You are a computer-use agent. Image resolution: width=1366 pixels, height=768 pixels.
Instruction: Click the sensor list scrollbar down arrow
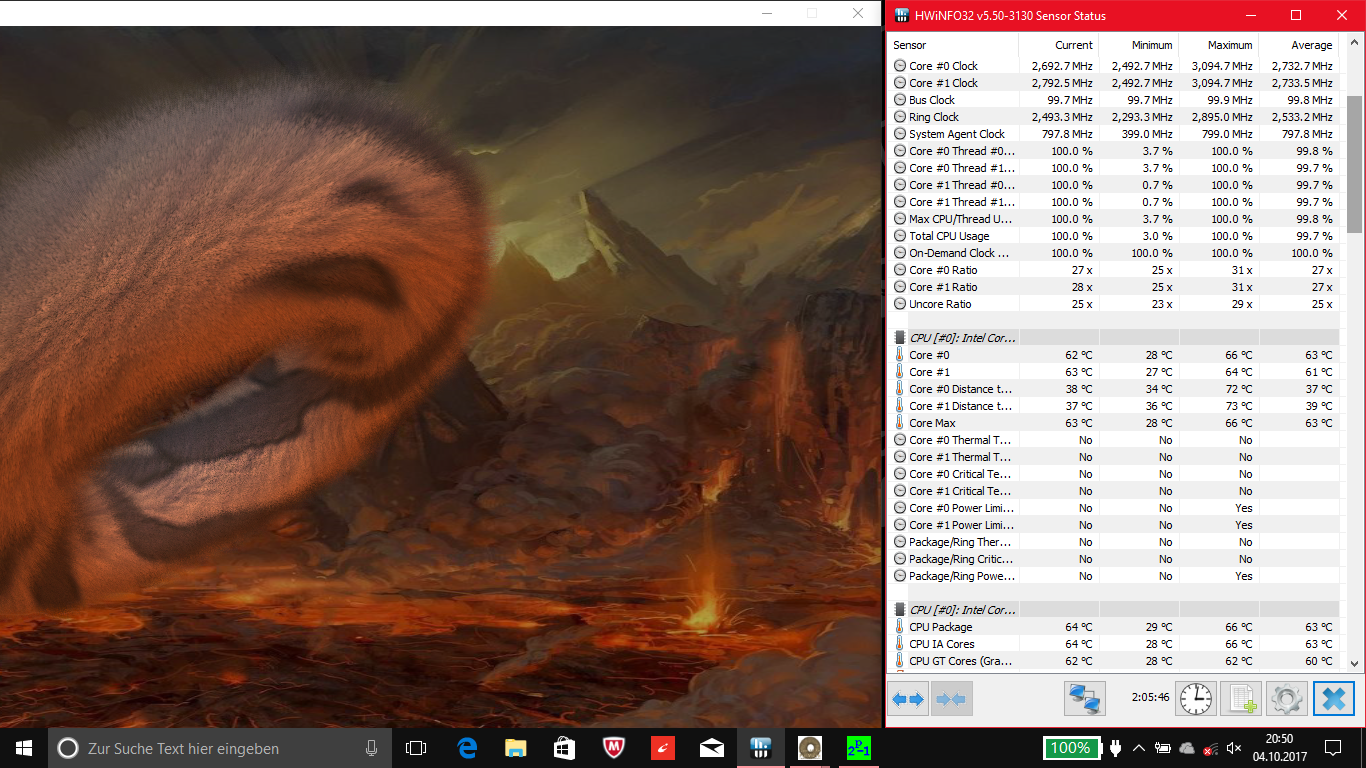click(x=1355, y=662)
